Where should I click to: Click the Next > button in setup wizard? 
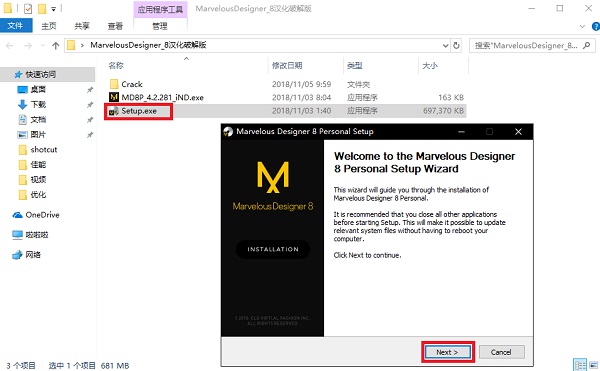point(448,352)
